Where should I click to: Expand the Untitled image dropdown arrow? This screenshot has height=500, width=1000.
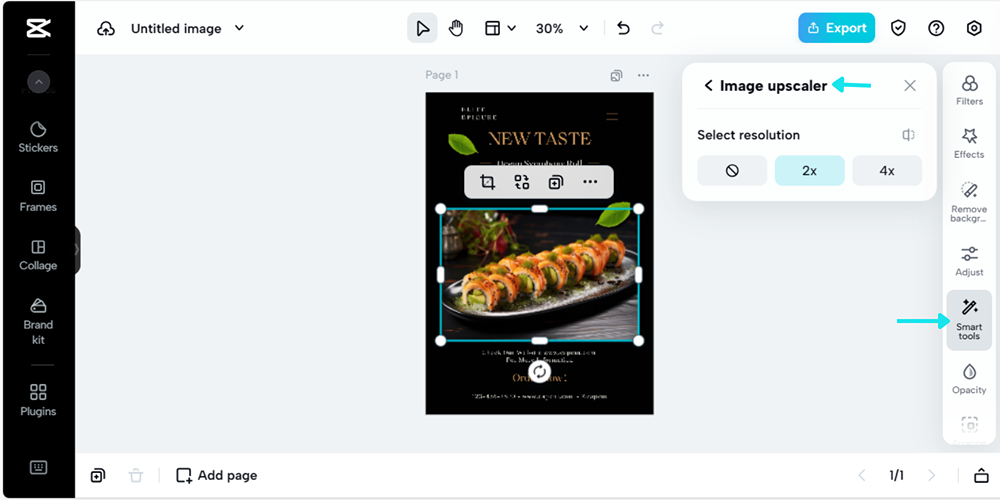click(239, 28)
